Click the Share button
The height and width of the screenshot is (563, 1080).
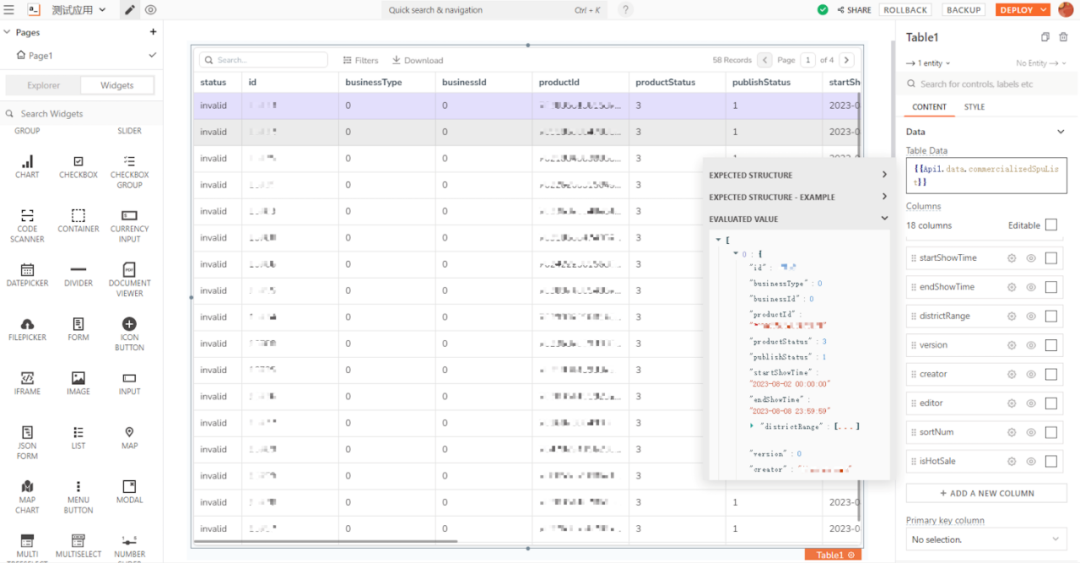[854, 10]
